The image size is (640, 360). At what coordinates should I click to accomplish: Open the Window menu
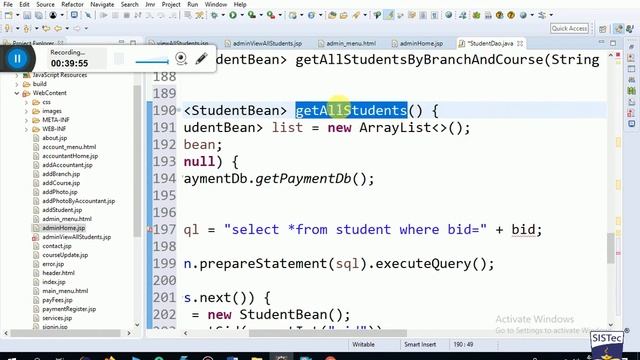pos(216,4)
